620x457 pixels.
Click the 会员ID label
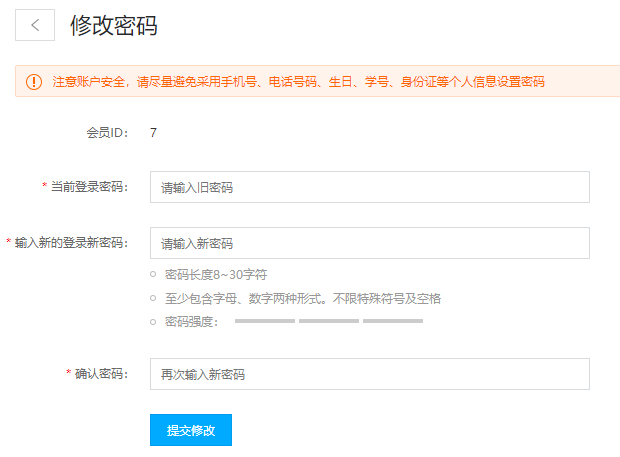107,132
